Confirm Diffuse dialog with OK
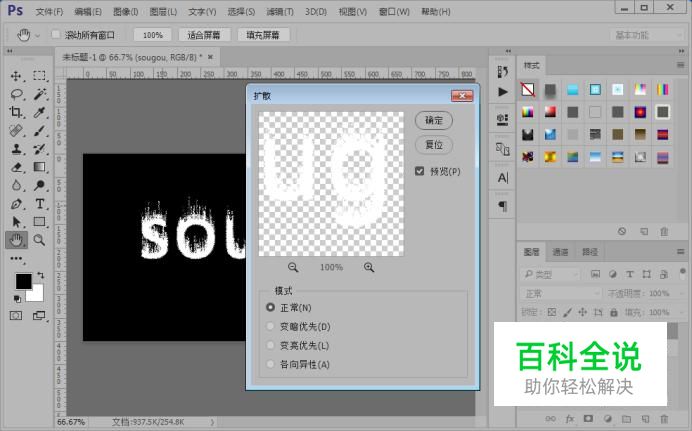This screenshot has width=692, height=431. [x=434, y=120]
